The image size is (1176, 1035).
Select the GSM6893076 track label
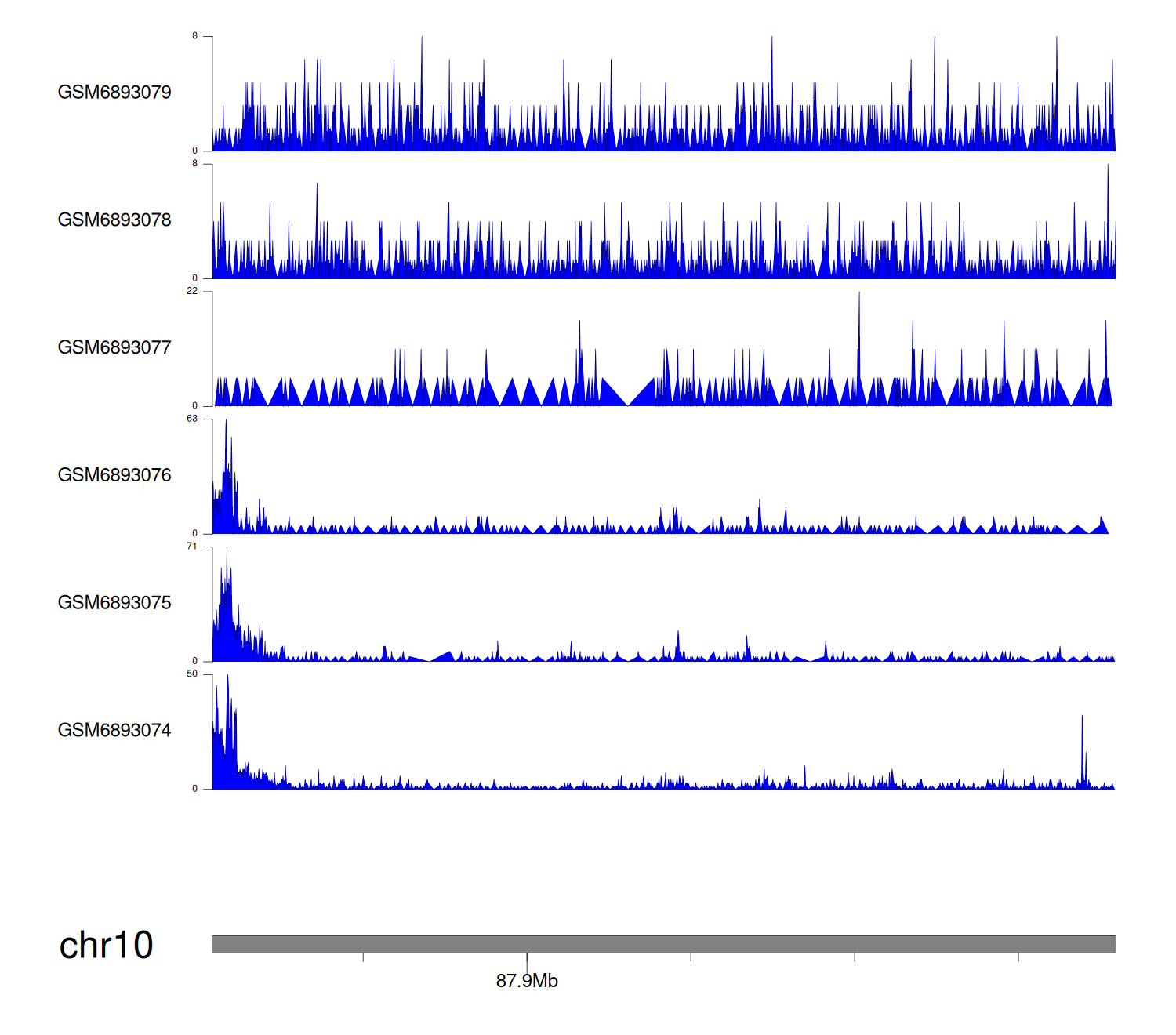pos(114,475)
